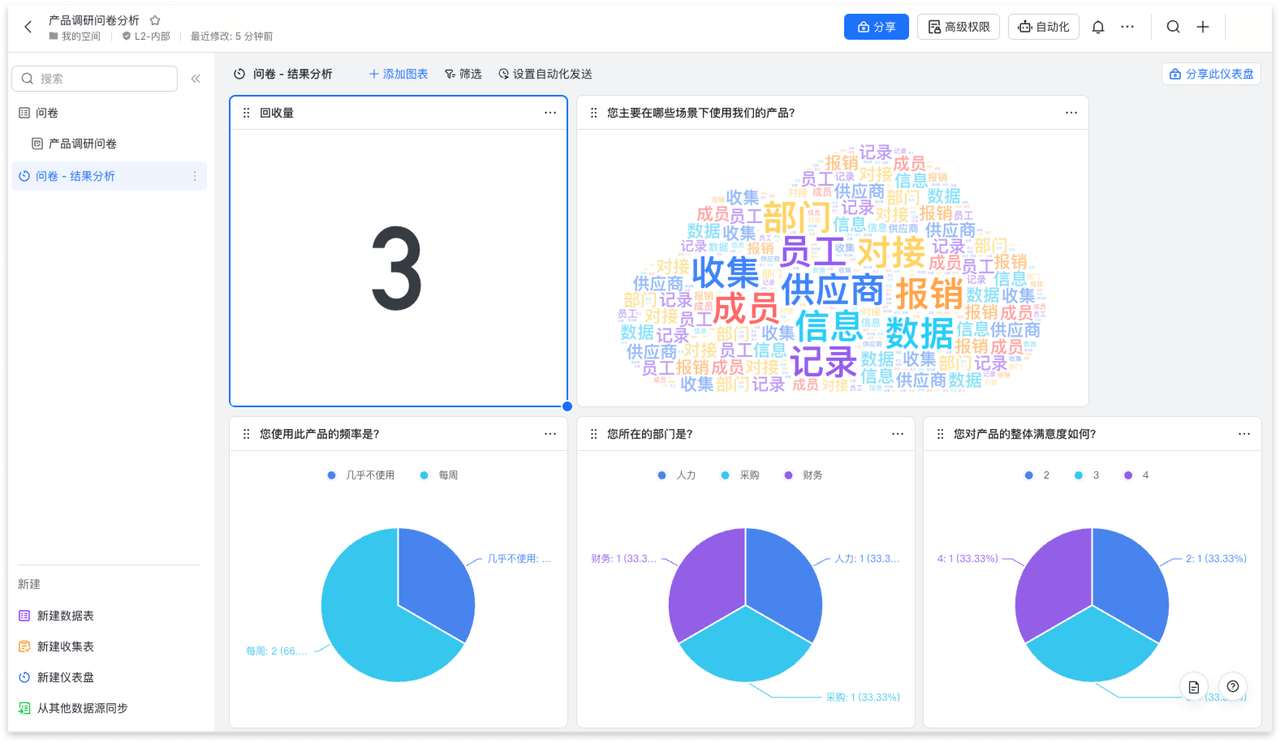
Task: Open the 筛选 filter option
Action: [463, 74]
